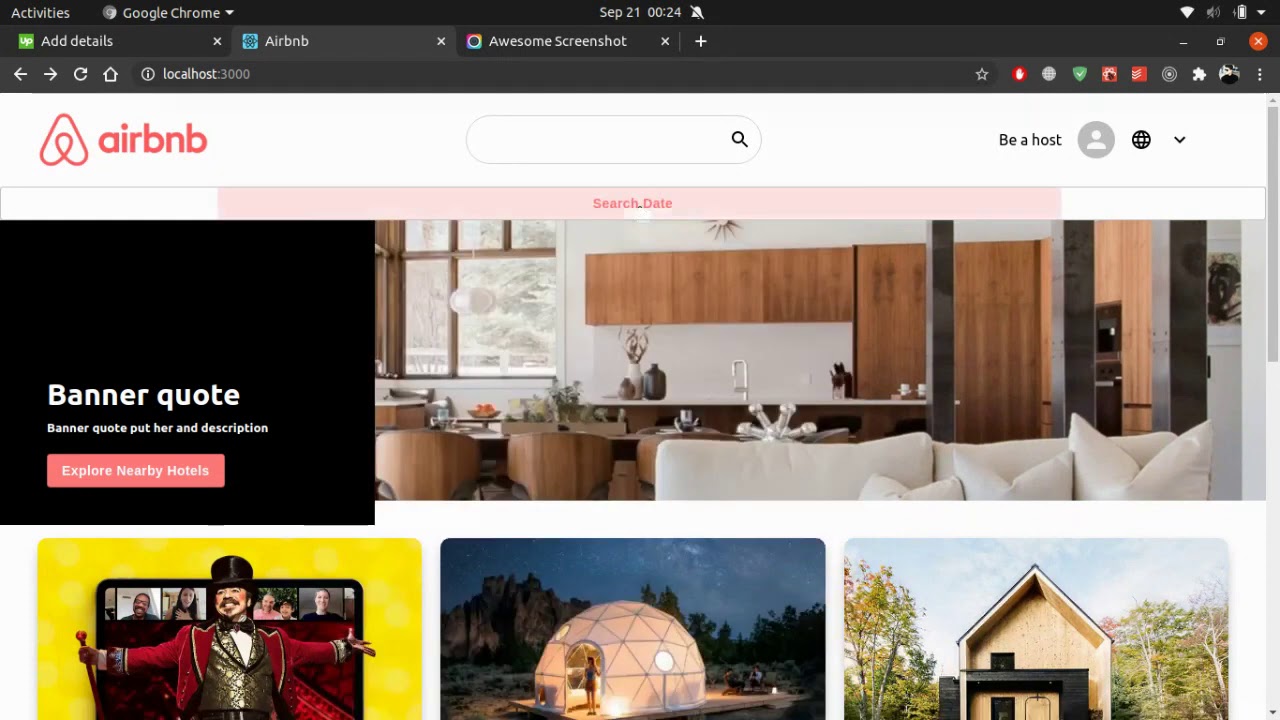Reload the current page
Image resolution: width=1280 pixels, height=720 pixels.
click(x=80, y=74)
